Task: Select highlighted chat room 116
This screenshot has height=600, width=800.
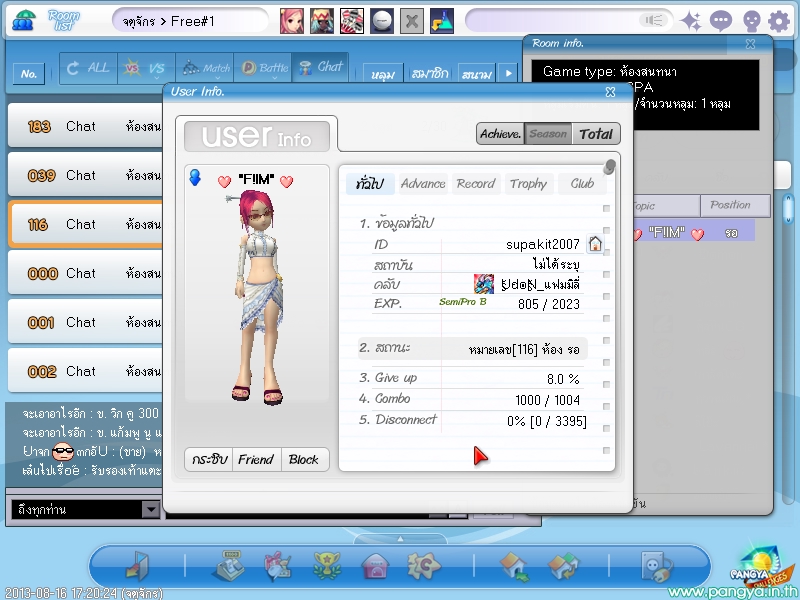Action: click(x=86, y=224)
